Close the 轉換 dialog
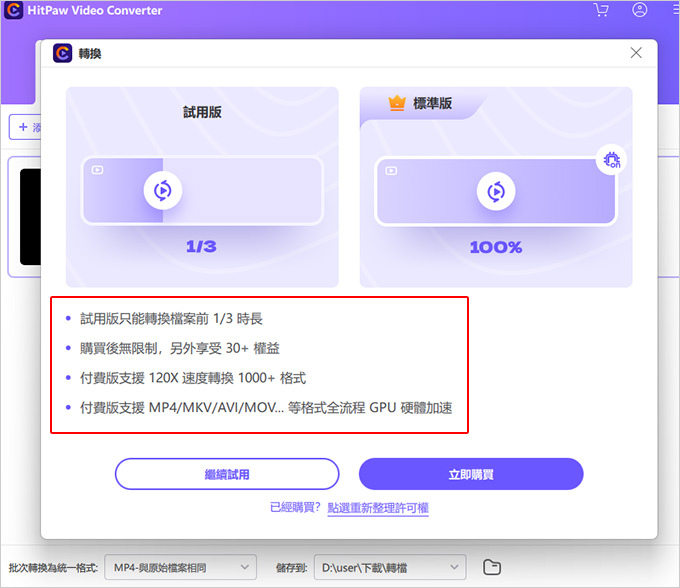This screenshot has height=588, width=680. click(636, 53)
